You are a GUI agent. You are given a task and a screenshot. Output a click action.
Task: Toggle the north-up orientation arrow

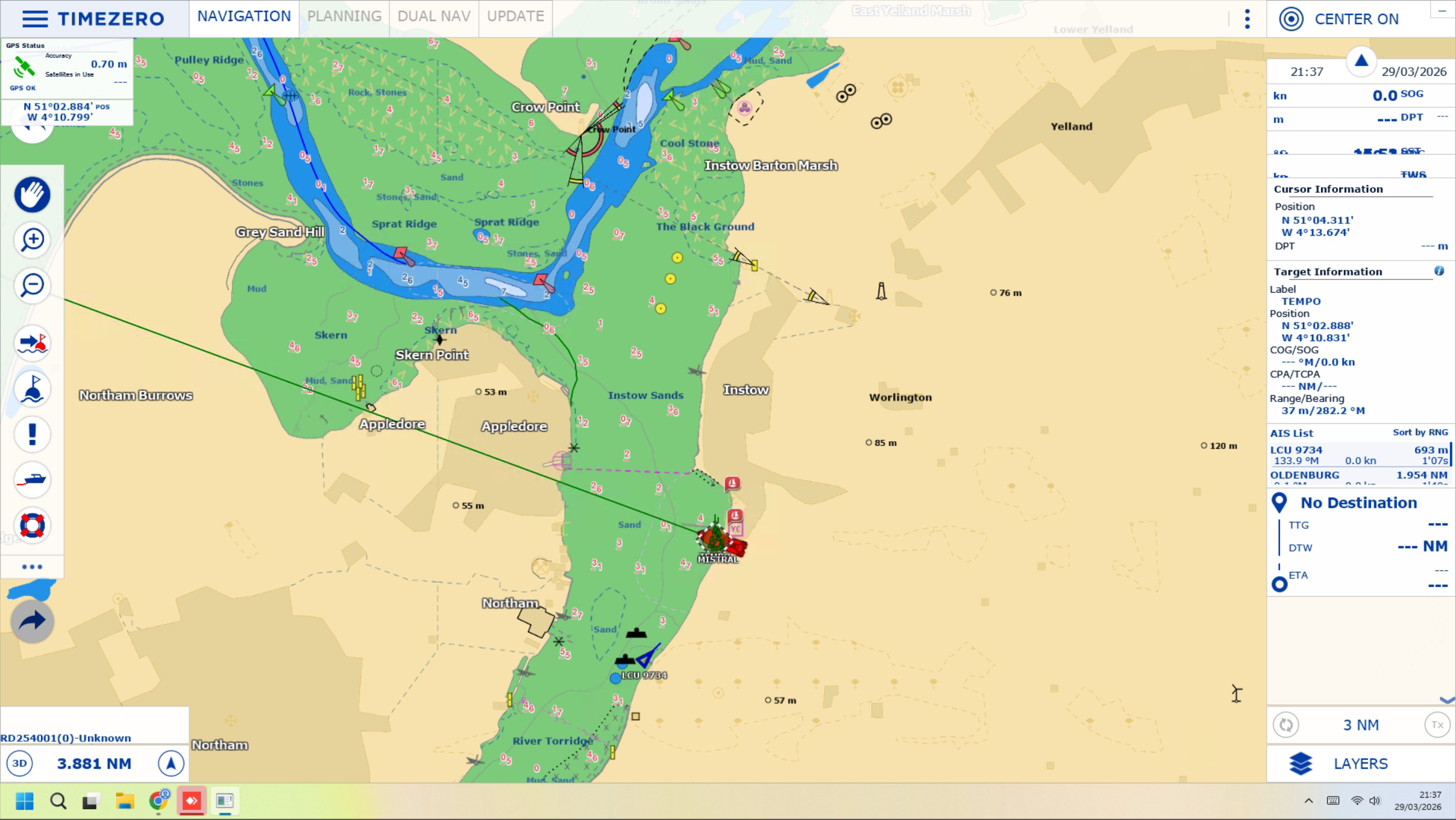click(171, 764)
